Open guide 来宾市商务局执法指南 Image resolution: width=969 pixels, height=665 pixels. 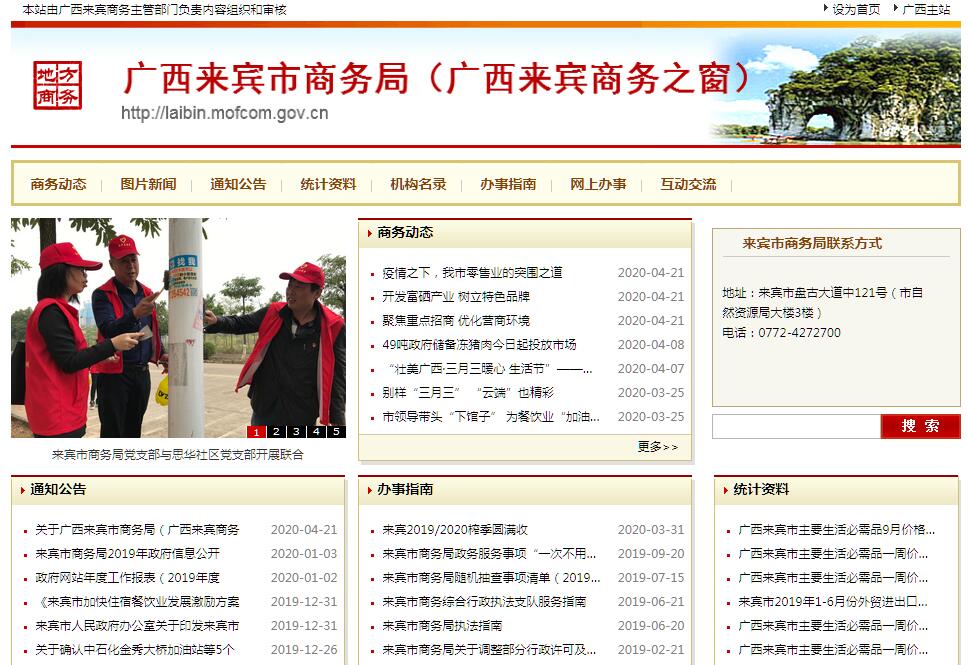[442, 625]
